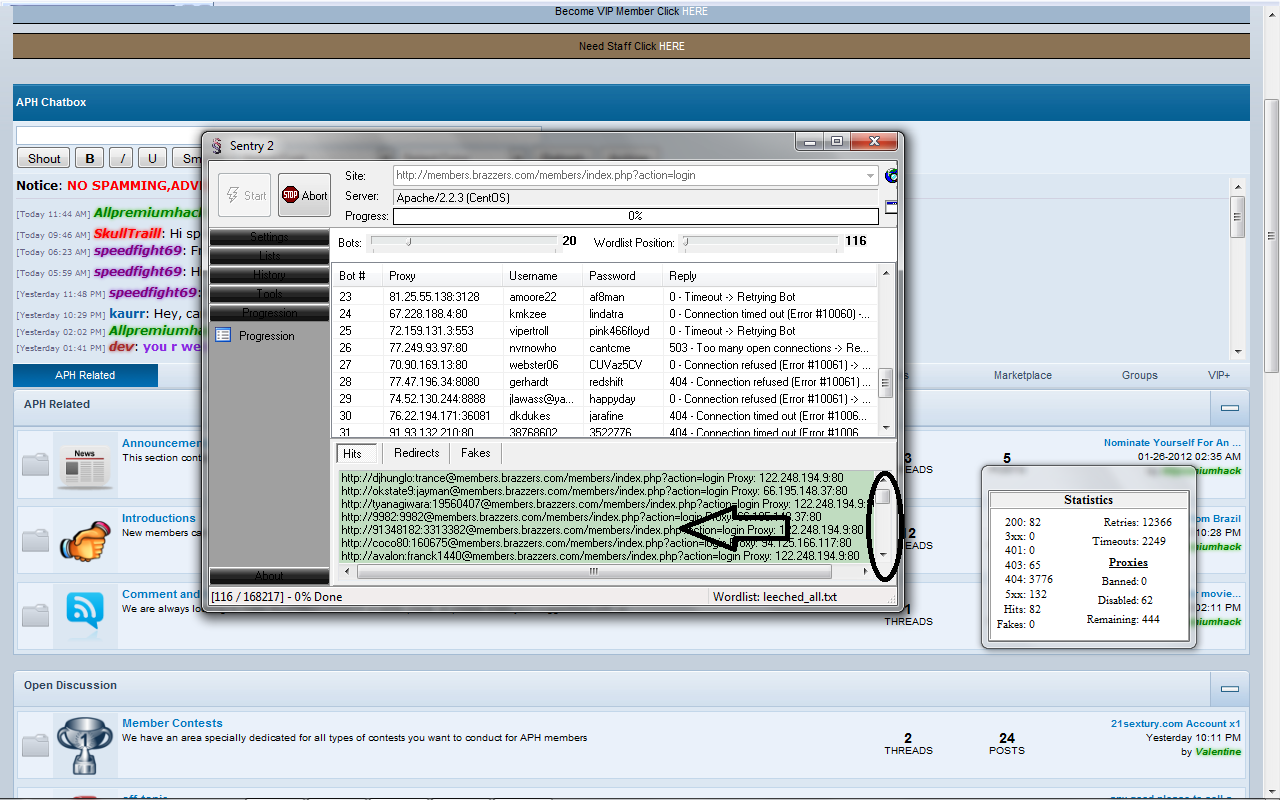This screenshot has width=1280, height=800.
Task: Open Allpremiumhack's profile on the 11:44 AM message
Action: [x=148, y=213]
